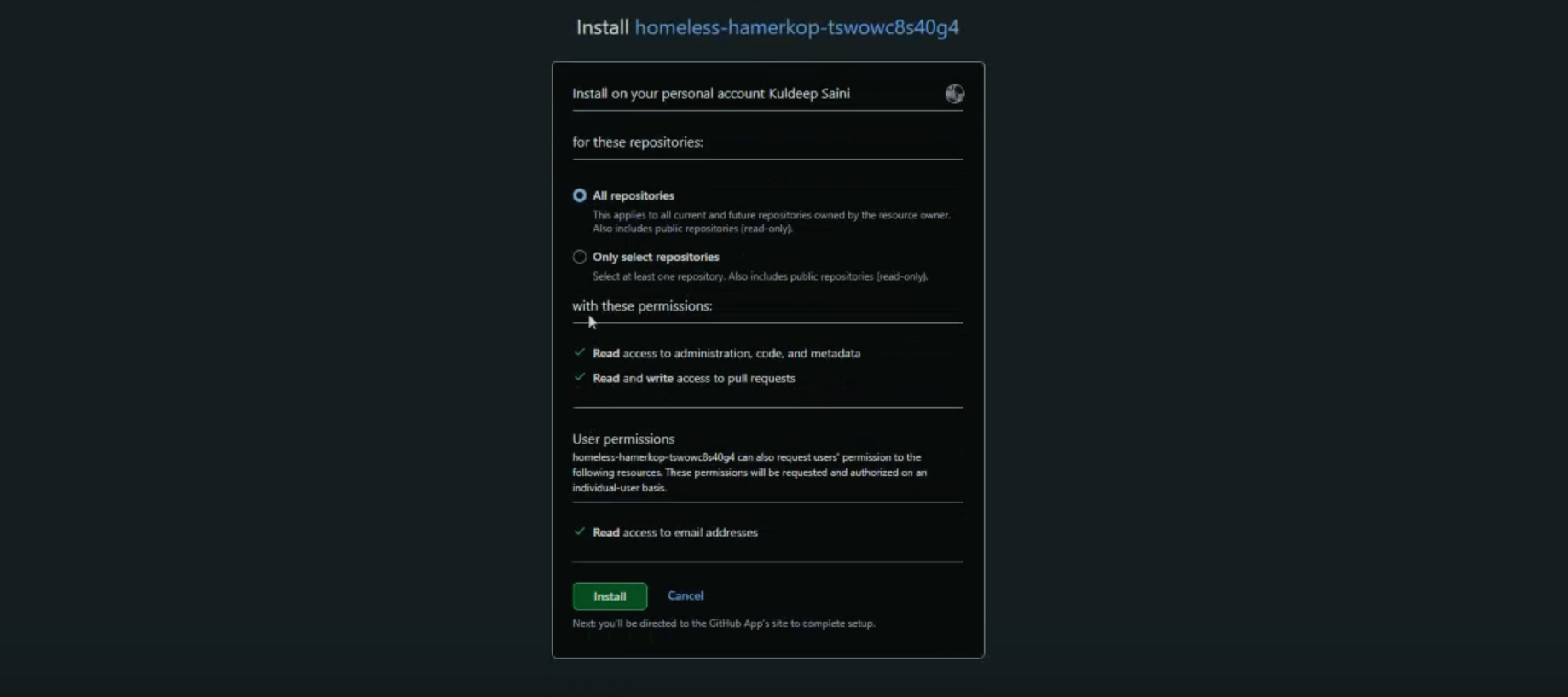
Task: Click checkmark beside pull requests access
Action: coord(580,377)
